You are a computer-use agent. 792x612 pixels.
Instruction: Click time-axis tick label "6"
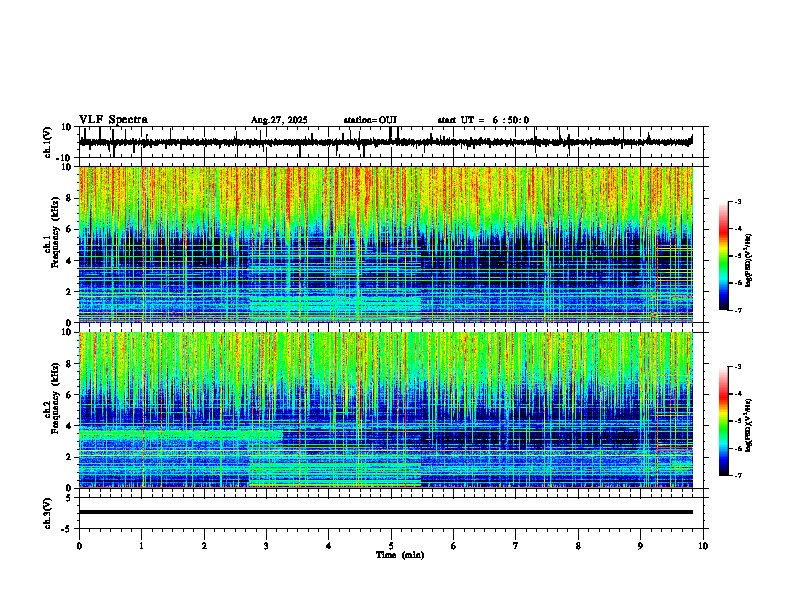click(x=453, y=546)
